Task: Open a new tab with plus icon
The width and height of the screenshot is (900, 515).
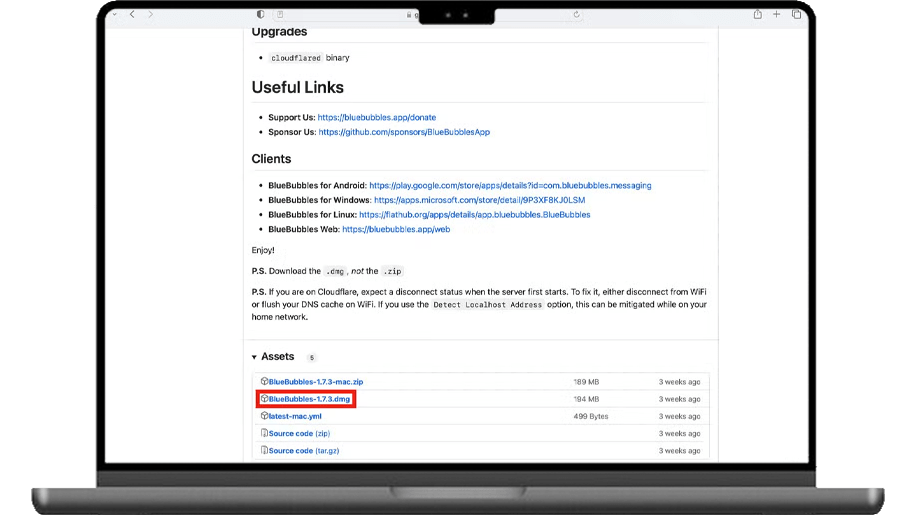Action: tap(777, 14)
